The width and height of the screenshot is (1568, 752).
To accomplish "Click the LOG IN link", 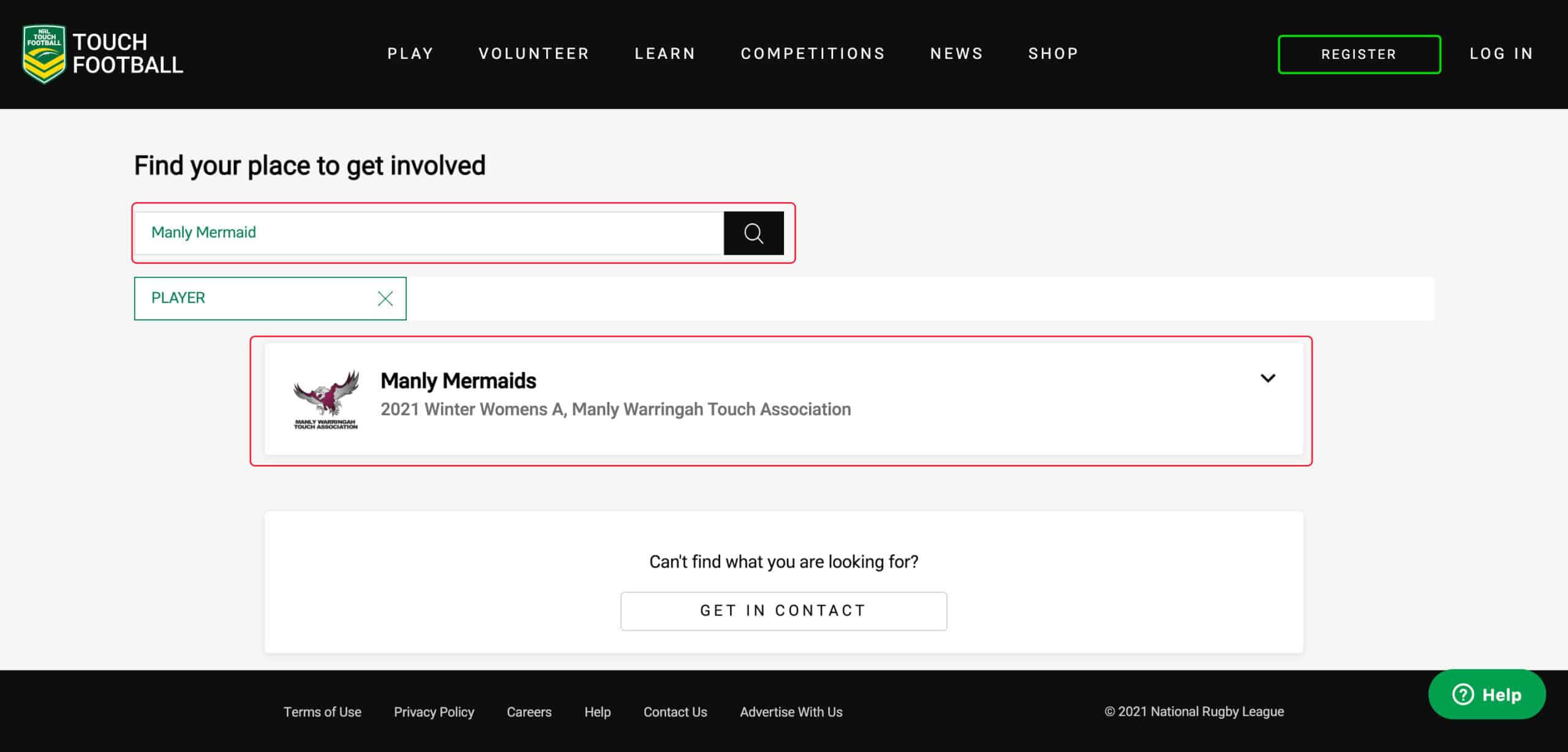I will 1502,54.
